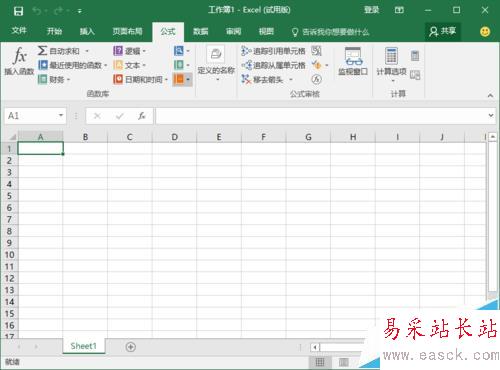
Task: Click the Calculate Sheet icon
Action: coord(415,75)
